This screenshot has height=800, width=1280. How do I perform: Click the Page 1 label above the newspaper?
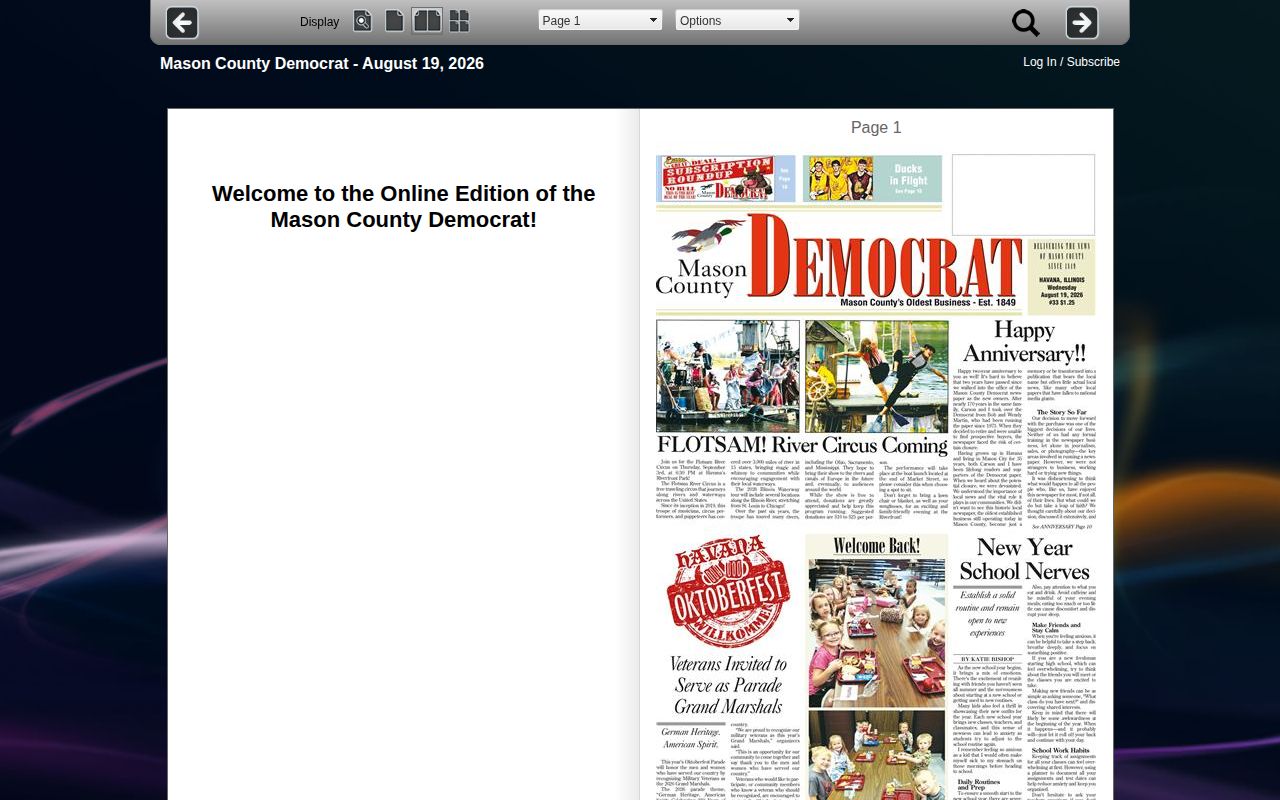point(876,127)
